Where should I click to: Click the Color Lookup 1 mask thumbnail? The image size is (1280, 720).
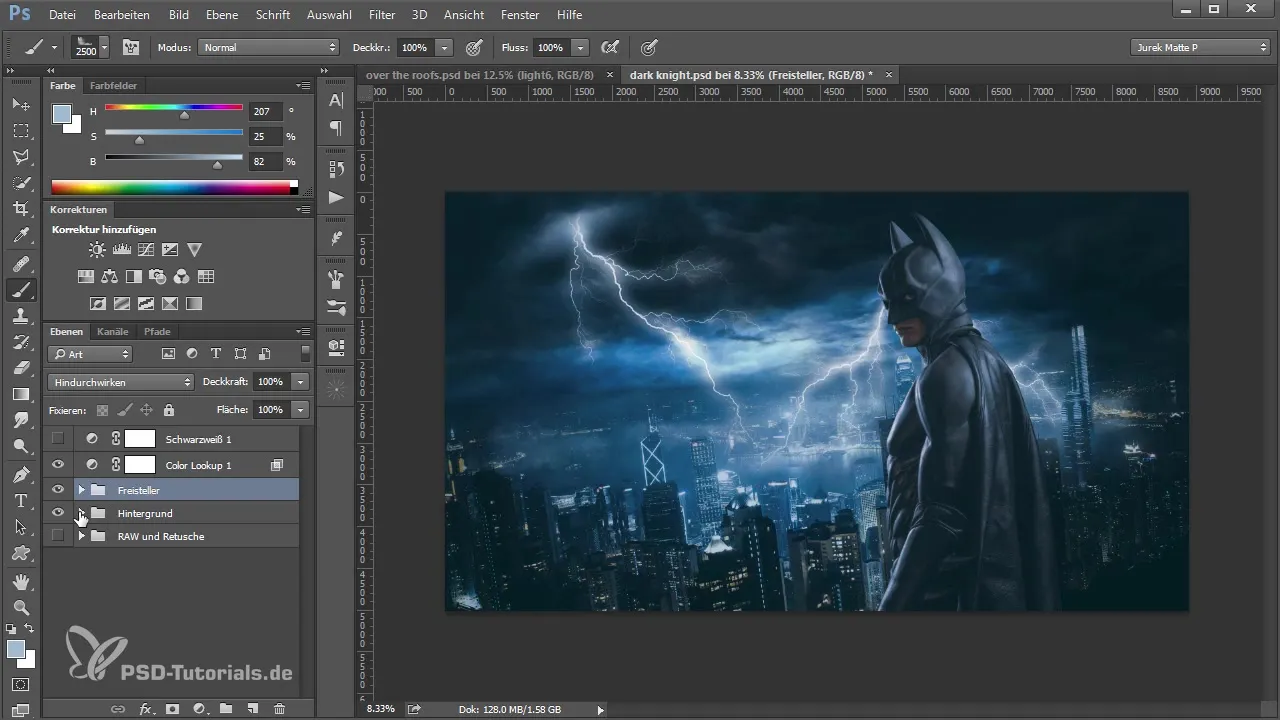140,465
